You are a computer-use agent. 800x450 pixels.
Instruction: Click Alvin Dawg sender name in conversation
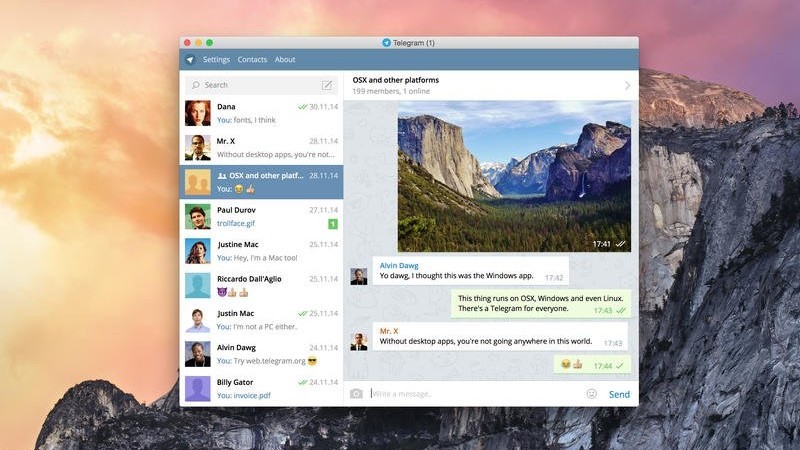399,265
